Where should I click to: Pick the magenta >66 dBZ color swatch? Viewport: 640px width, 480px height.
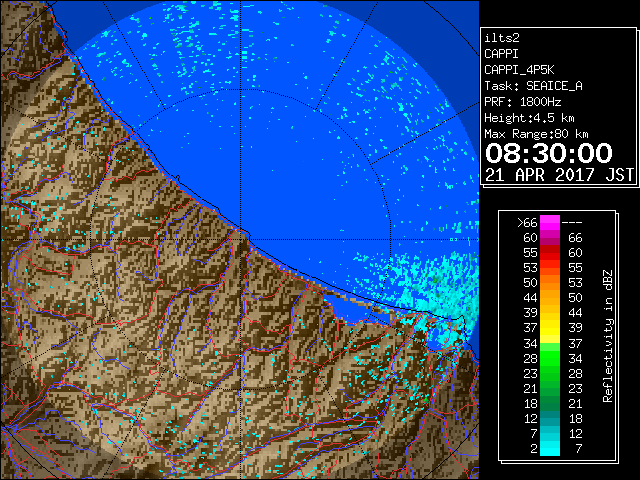tap(550, 223)
